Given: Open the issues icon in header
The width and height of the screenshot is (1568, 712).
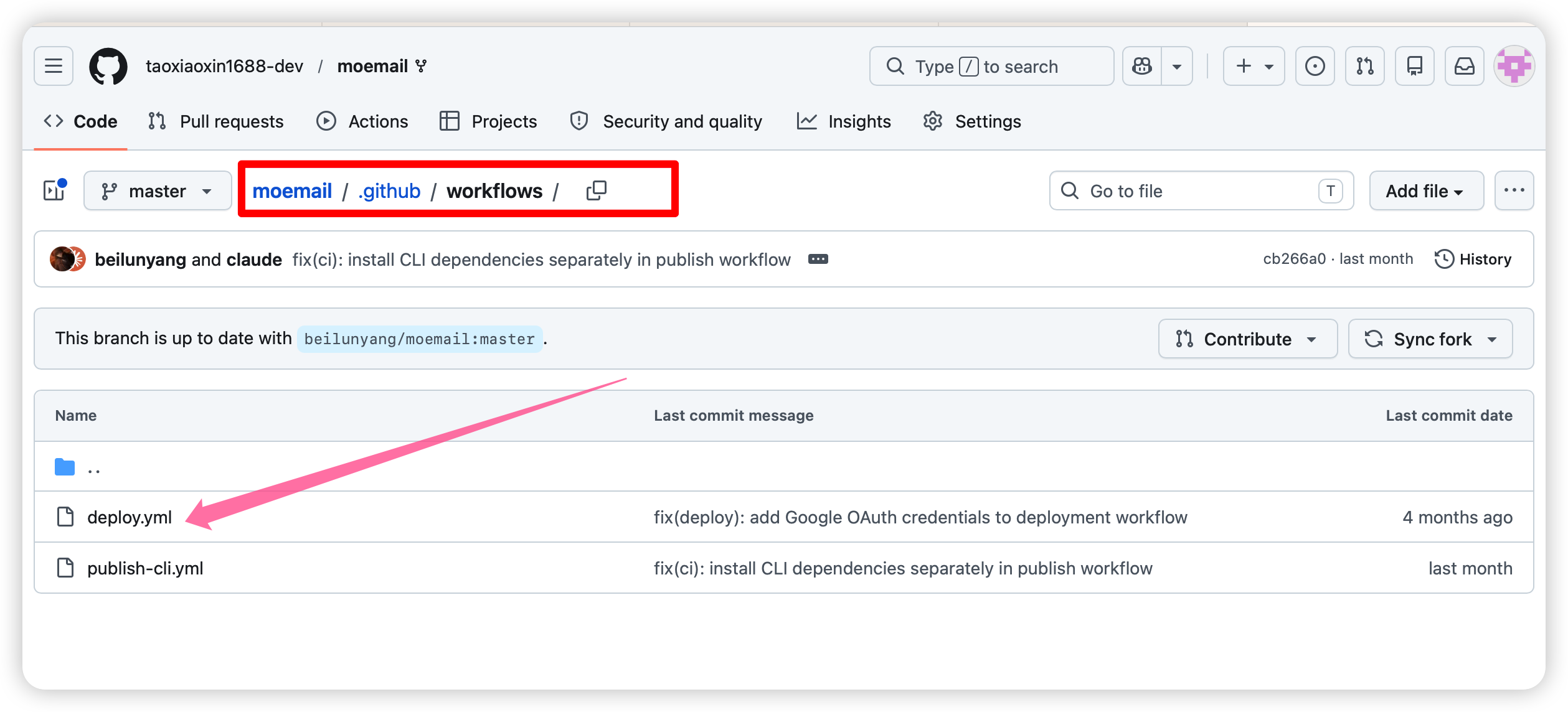Looking at the screenshot, I should (1315, 66).
